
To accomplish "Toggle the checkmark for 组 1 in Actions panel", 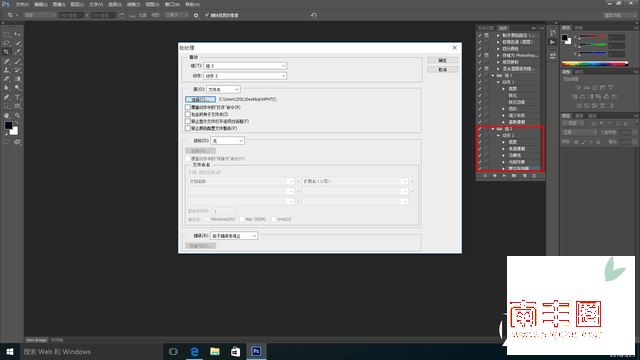I will [480, 76].
